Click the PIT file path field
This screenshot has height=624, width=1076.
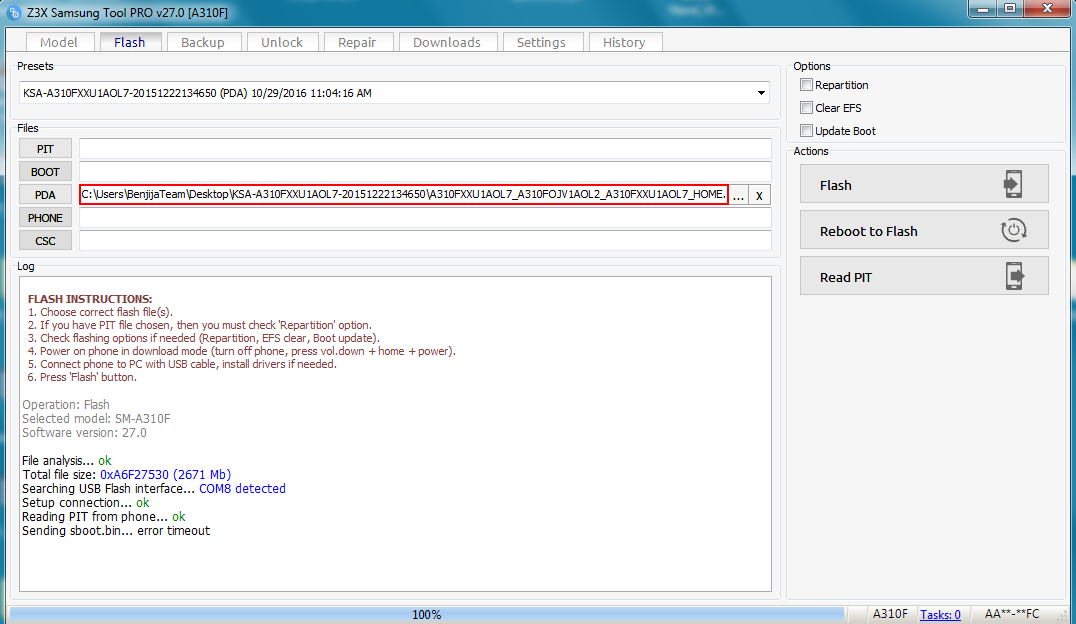425,149
